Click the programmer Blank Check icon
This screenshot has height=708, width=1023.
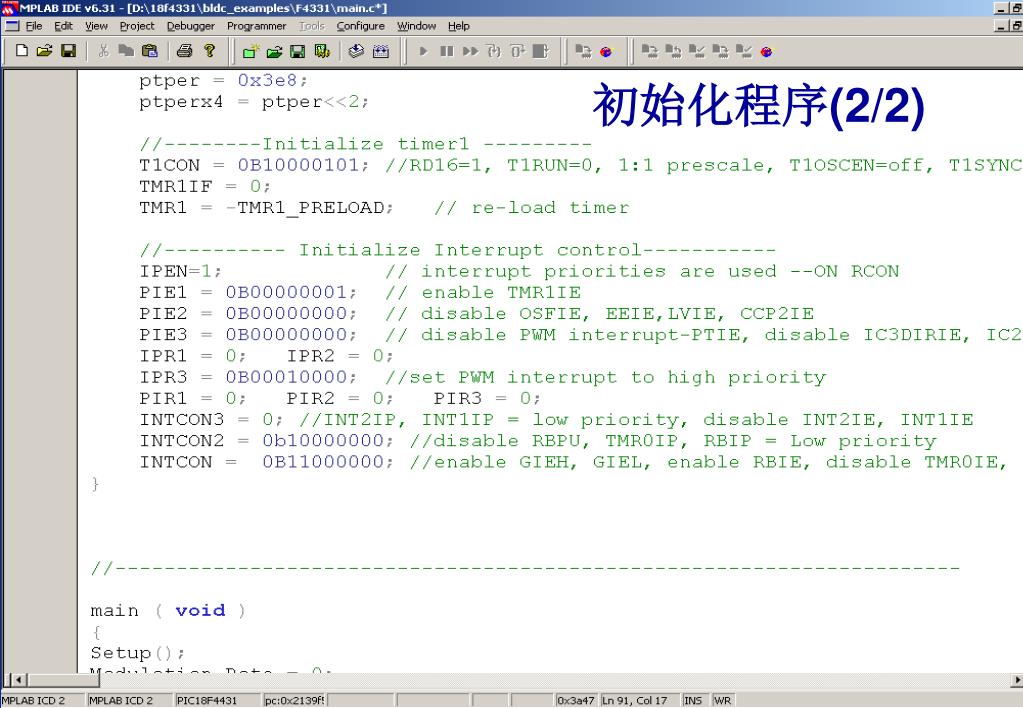[x=744, y=52]
